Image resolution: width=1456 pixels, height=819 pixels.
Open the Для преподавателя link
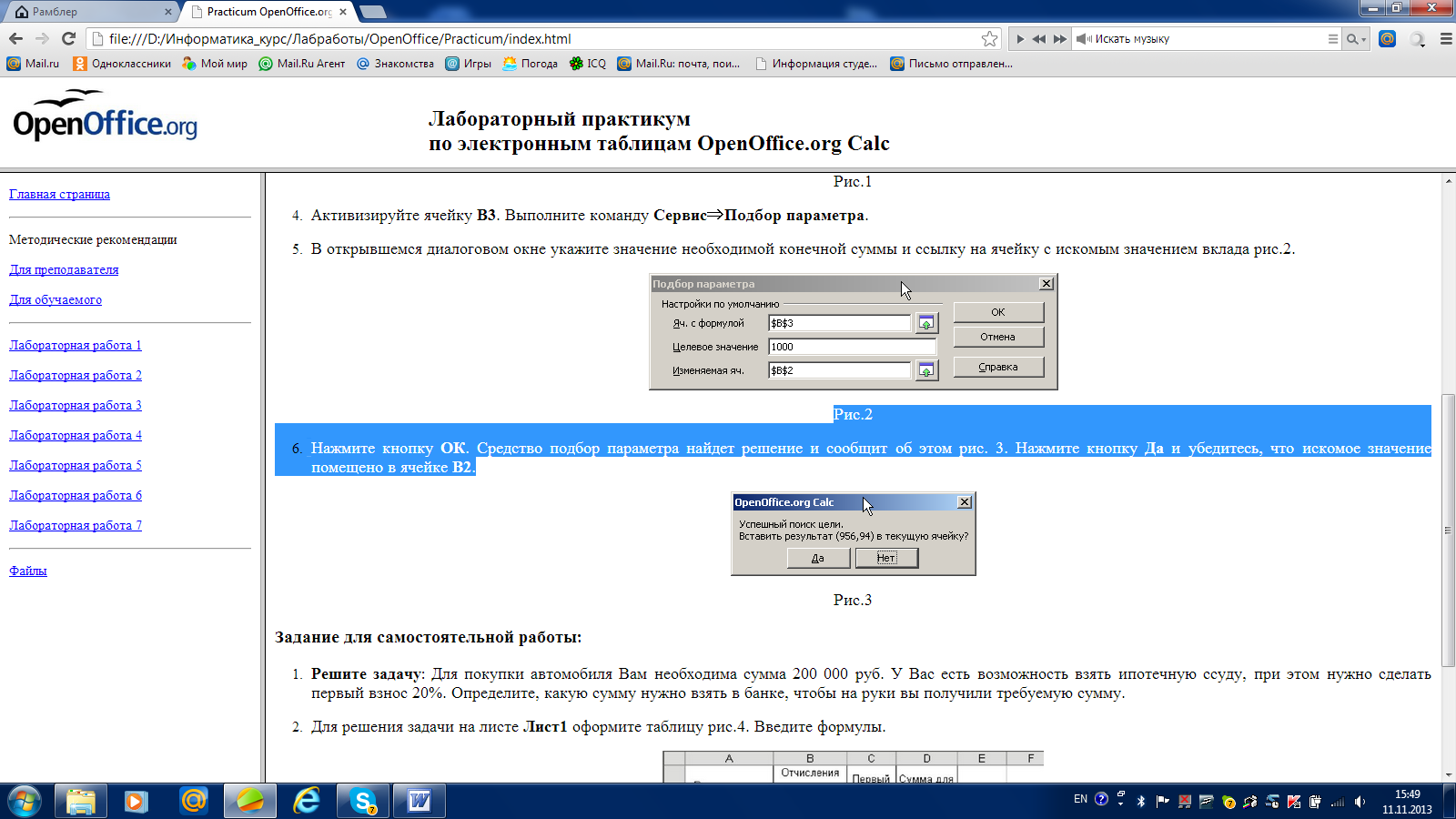click(64, 269)
